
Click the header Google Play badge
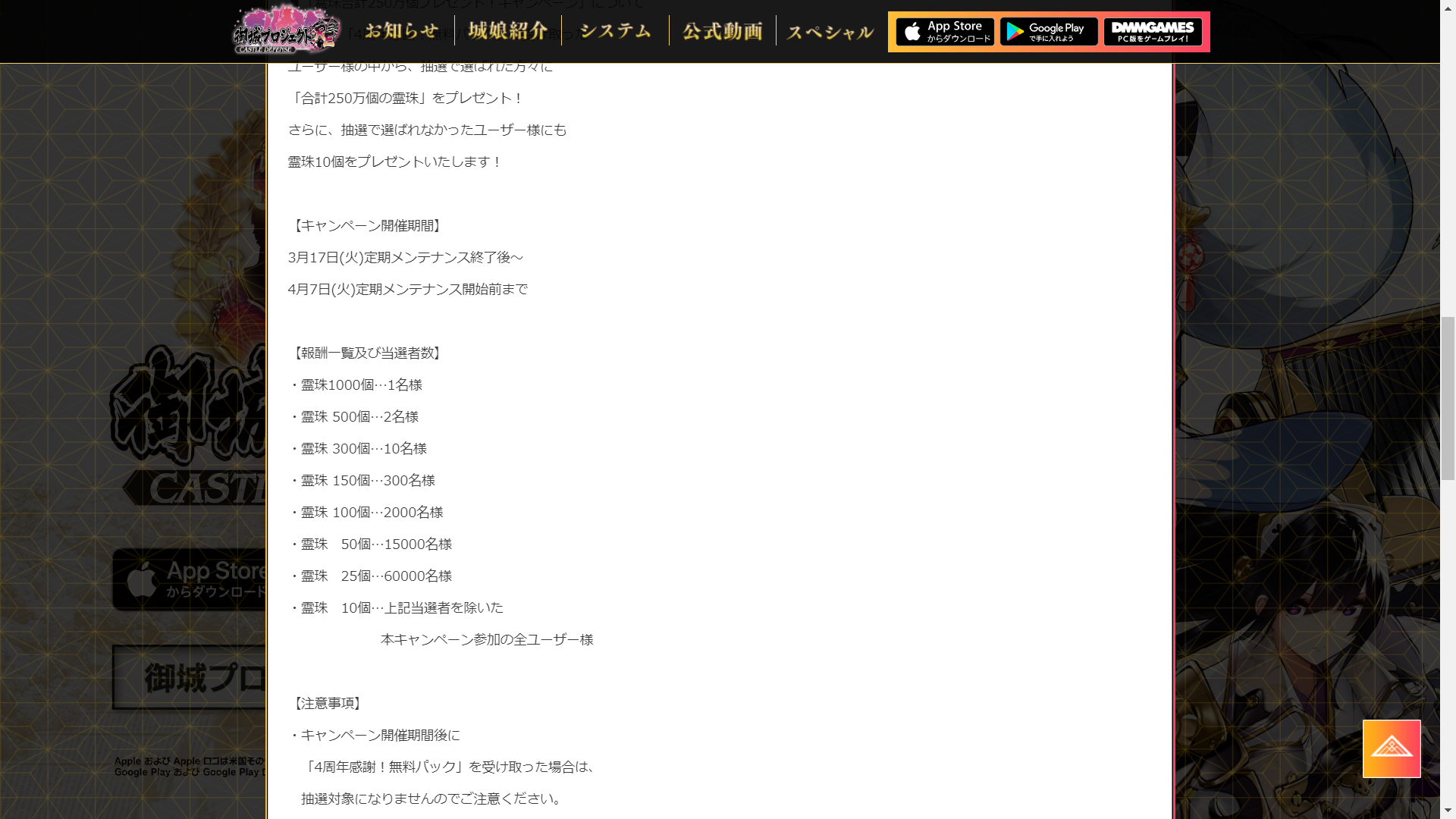pyautogui.click(x=1049, y=32)
